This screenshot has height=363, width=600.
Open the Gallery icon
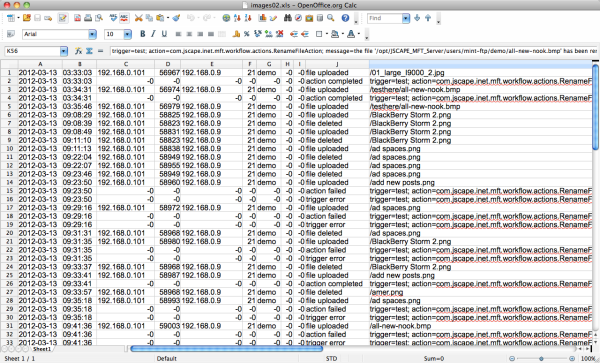pos(309,18)
